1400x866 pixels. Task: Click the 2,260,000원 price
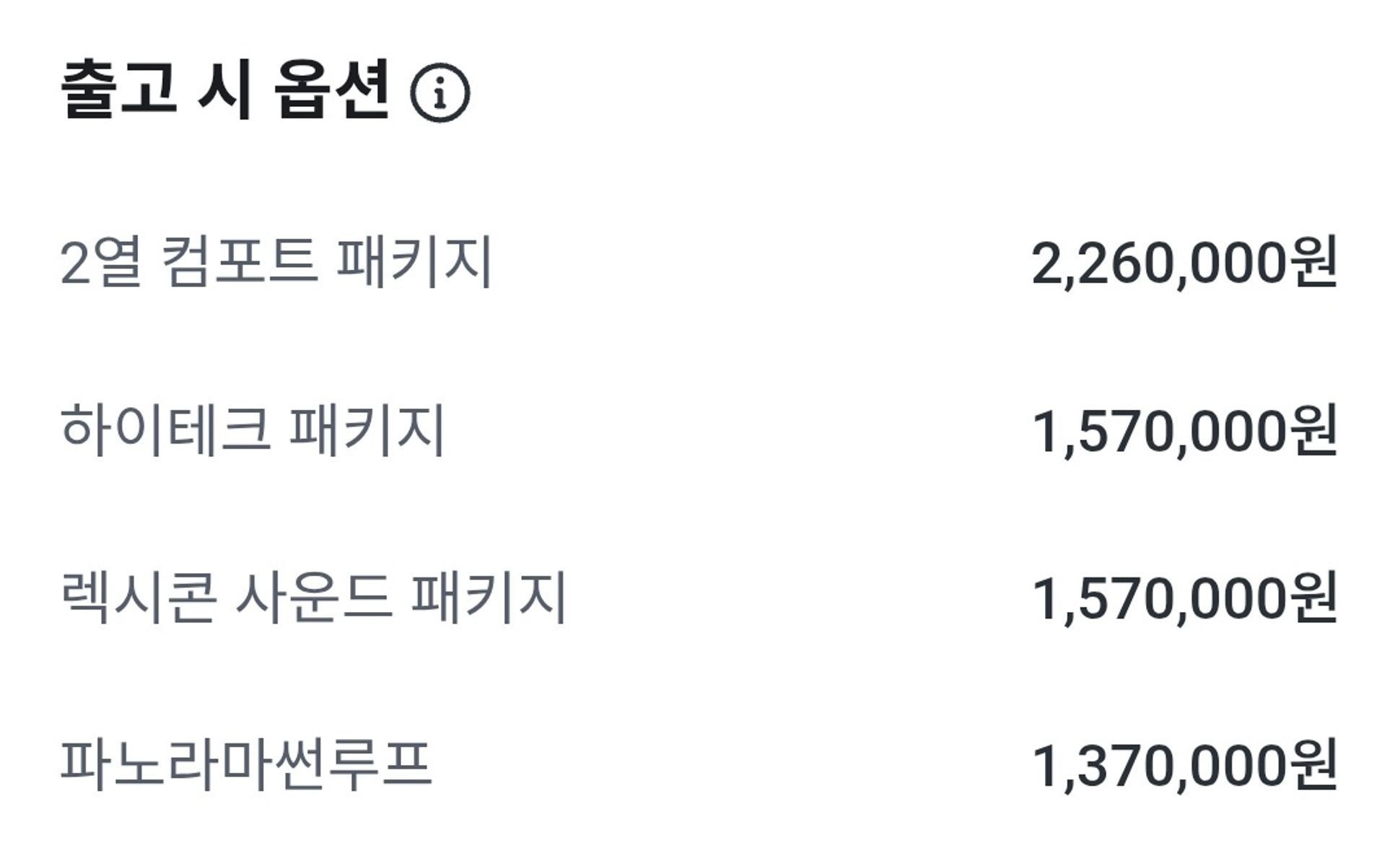coord(1184,263)
